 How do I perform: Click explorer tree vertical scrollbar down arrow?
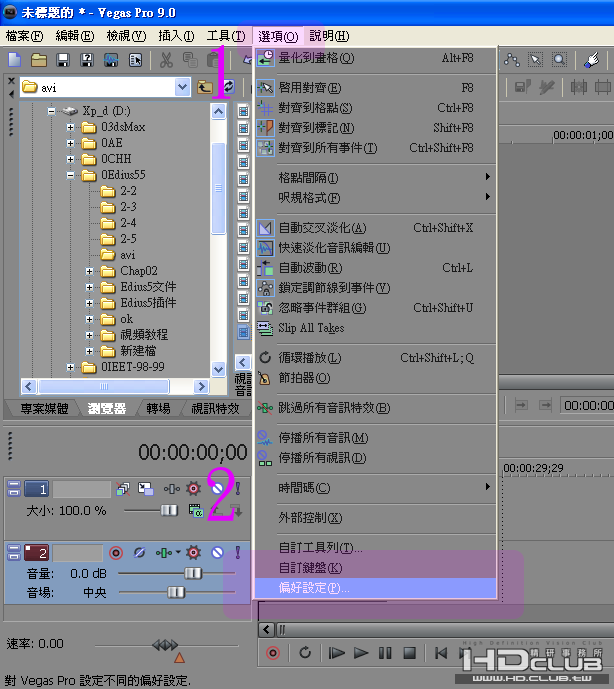[x=218, y=369]
